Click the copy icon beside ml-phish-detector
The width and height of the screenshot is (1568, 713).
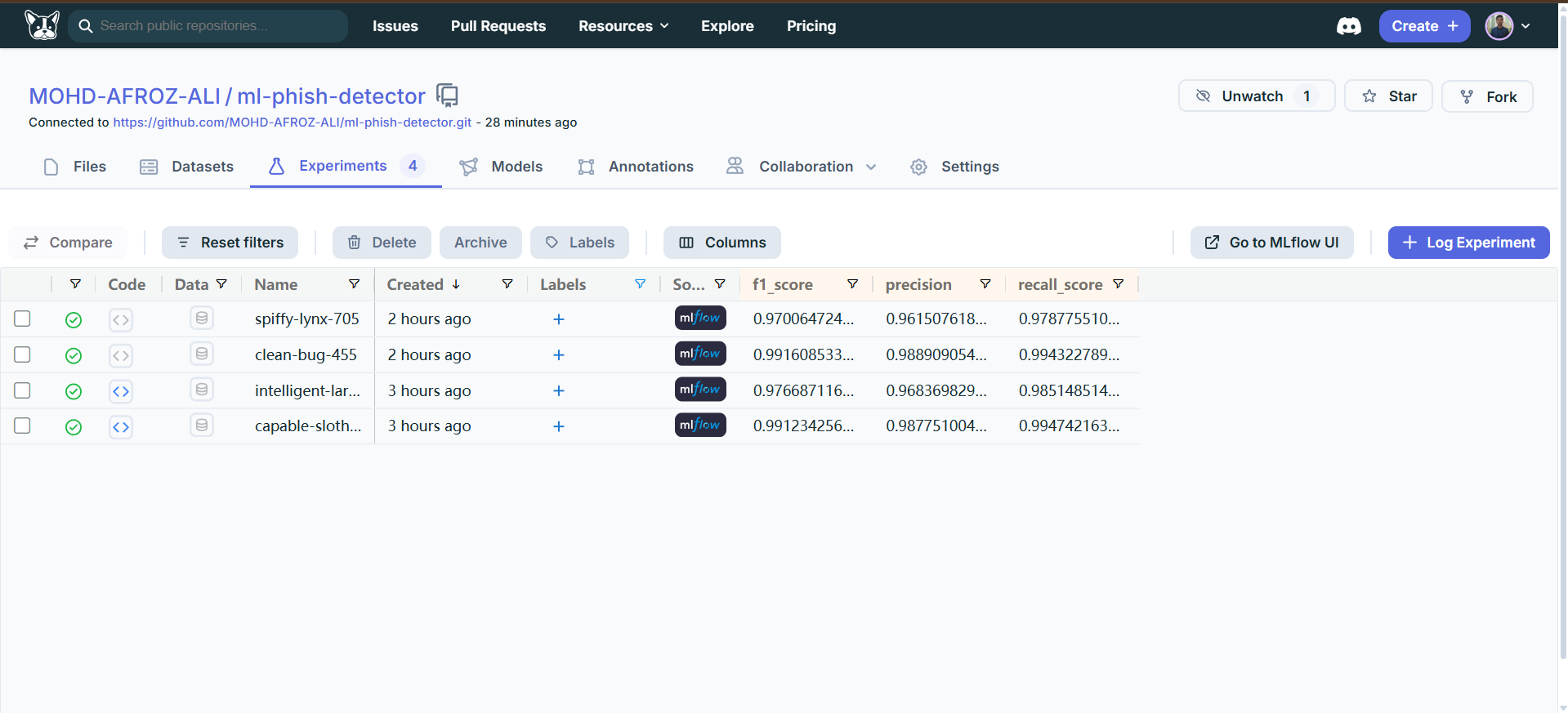447,96
